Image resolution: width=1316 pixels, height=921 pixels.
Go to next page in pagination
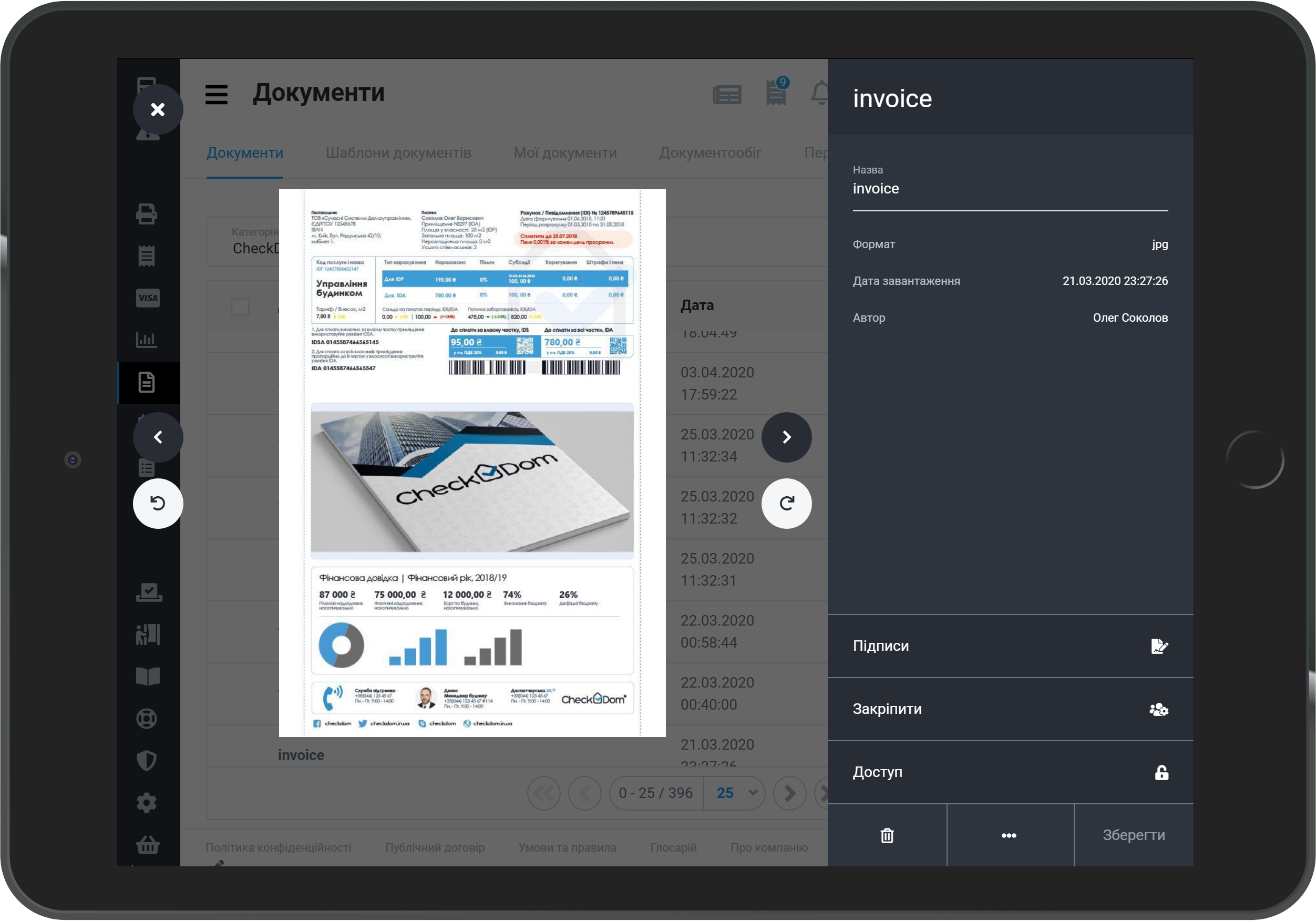789,793
